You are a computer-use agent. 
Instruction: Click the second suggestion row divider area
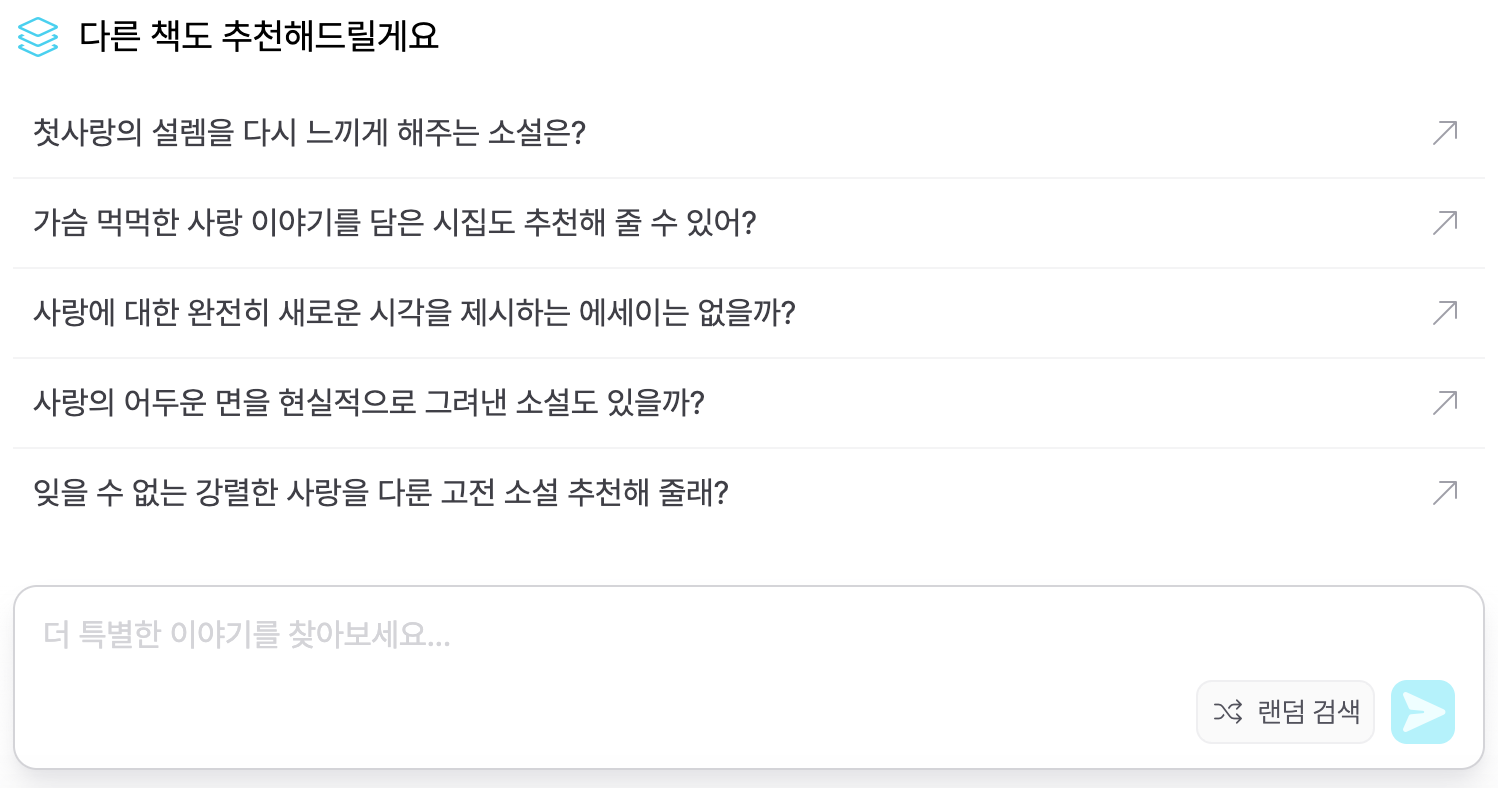pyautogui.click(x=749, y=267)
